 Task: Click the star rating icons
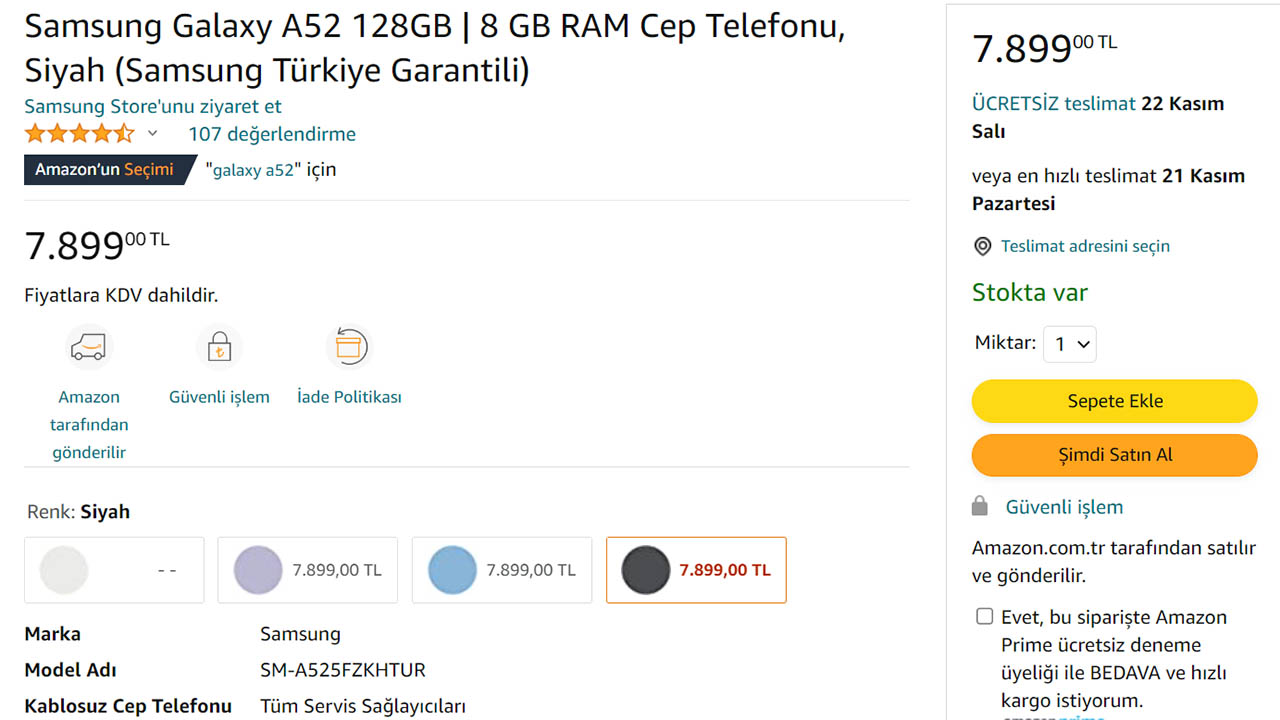coord(79,133)
